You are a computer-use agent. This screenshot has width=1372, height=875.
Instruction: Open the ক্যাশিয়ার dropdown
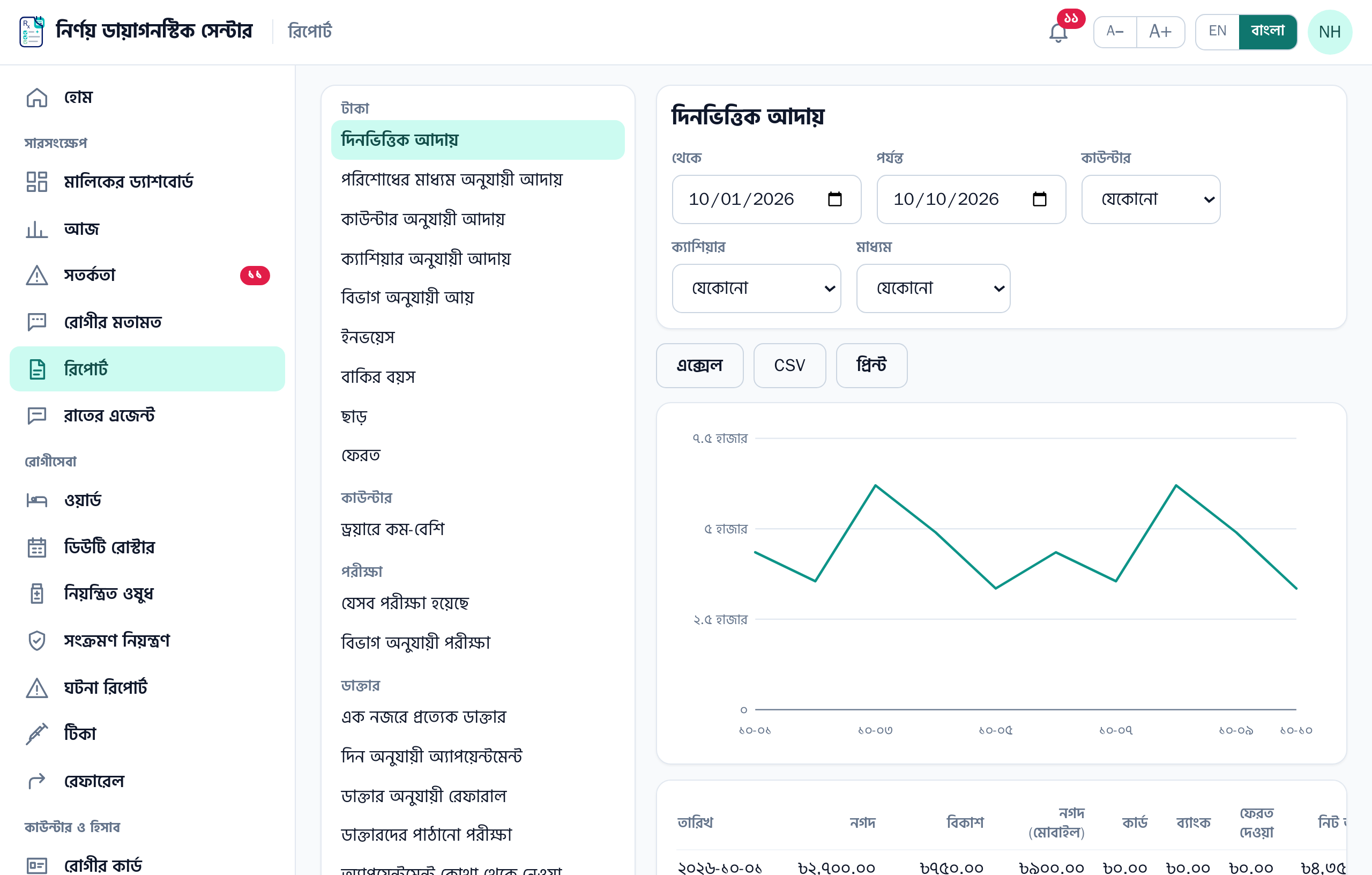coord(756,288)
